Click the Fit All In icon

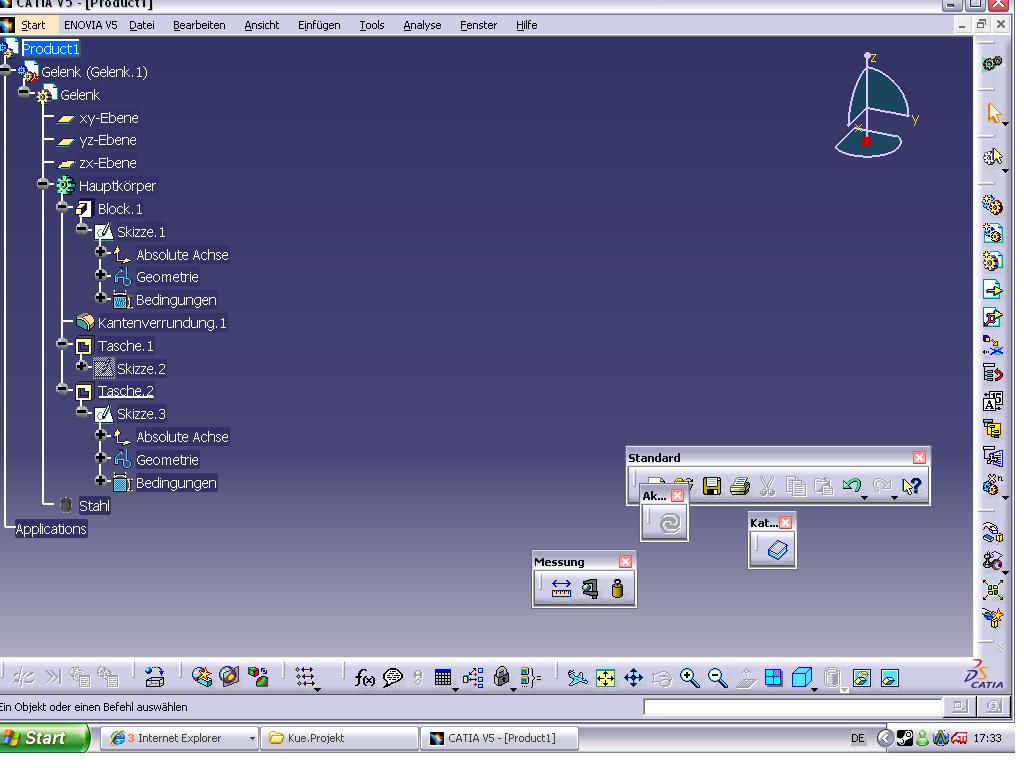pos(605,678)
